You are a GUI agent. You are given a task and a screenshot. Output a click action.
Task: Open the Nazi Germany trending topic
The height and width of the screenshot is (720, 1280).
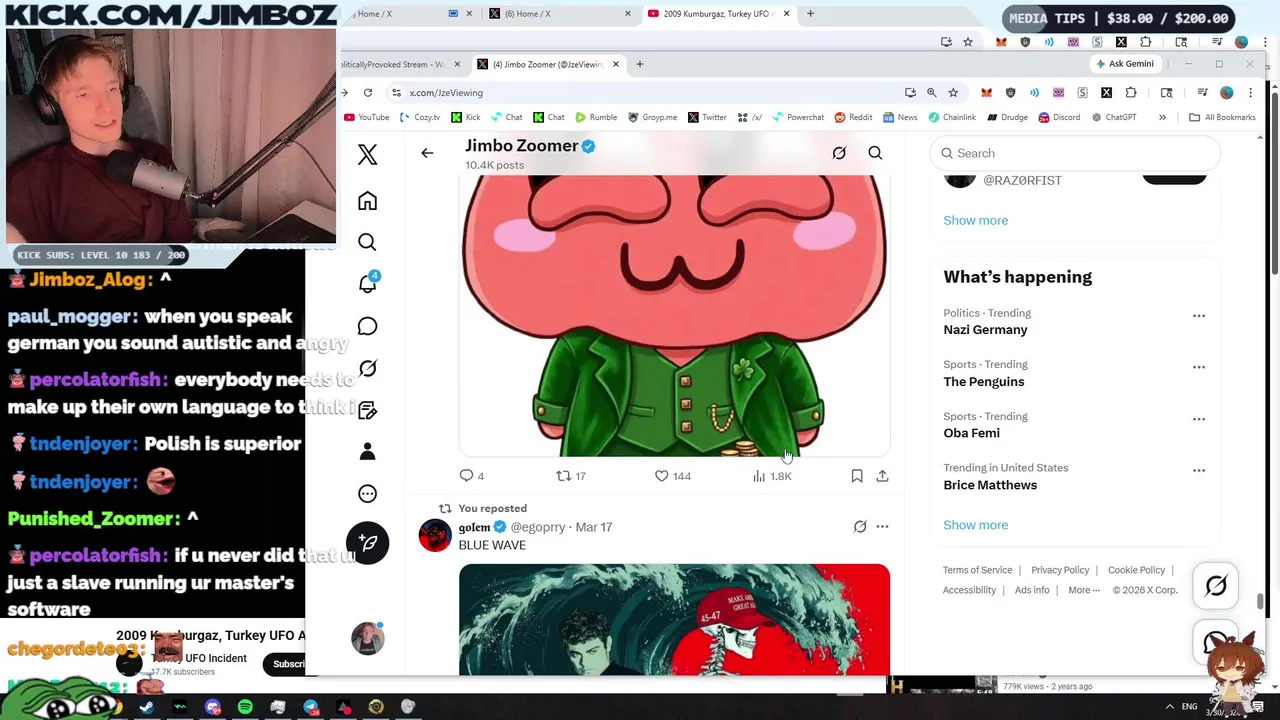(985, 330)
